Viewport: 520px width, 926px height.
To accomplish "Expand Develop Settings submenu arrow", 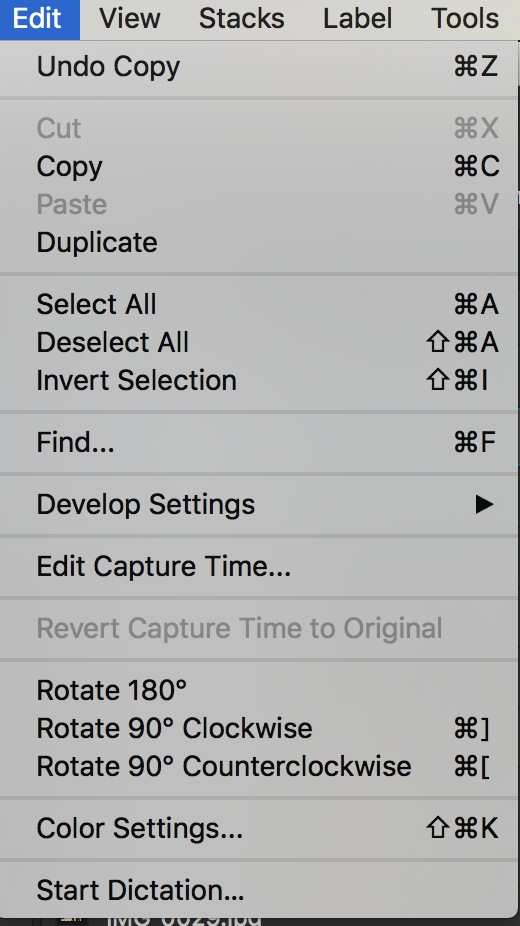I will [484, 504].
